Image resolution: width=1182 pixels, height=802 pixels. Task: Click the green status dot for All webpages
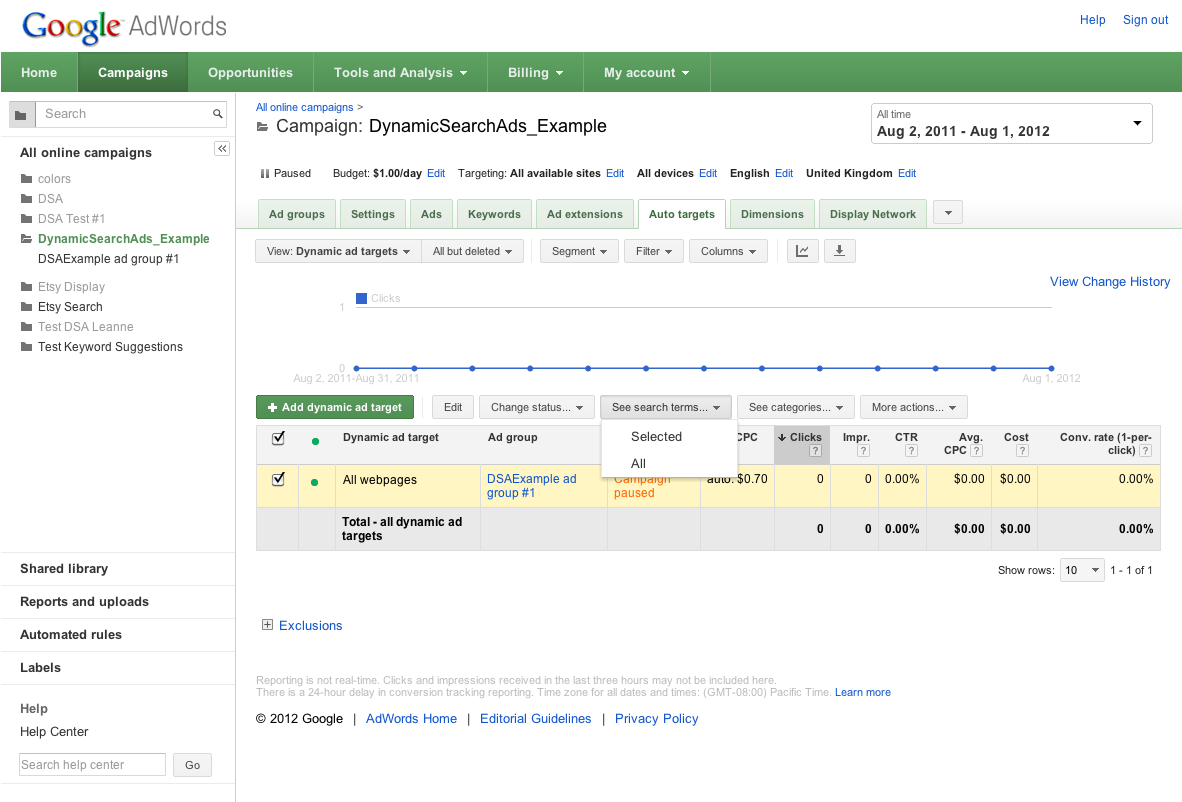point(314,482)
